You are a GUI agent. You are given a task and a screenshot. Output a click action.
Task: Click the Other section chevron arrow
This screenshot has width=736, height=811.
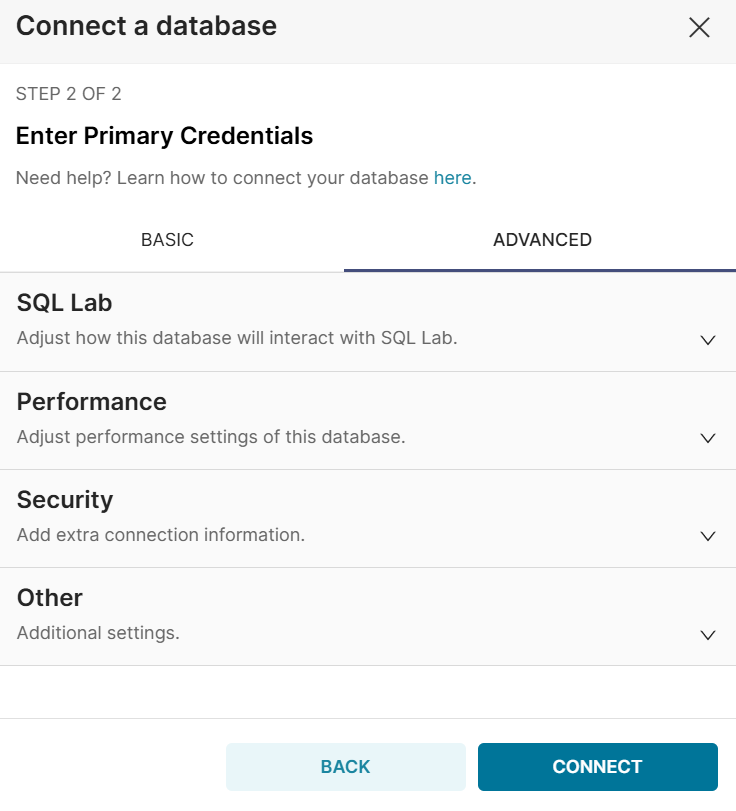point(708,634)
